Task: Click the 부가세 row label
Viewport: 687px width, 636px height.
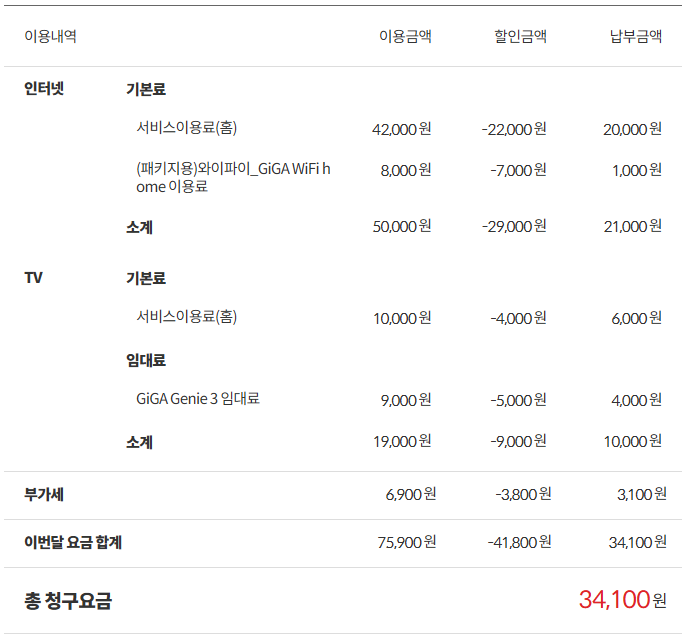Action: tap(44, 494)
